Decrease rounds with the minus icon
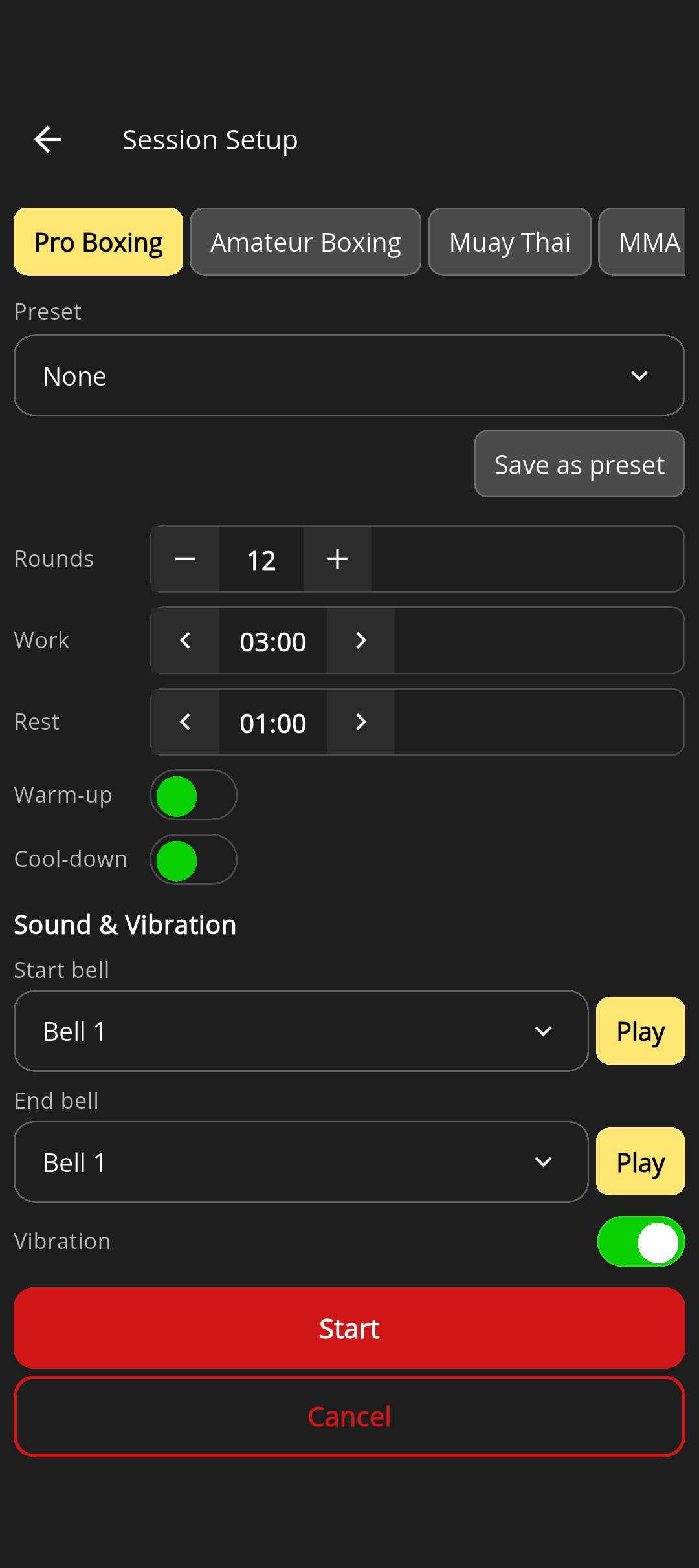This screenshot has width=699, height=1568. click(185, 559)
